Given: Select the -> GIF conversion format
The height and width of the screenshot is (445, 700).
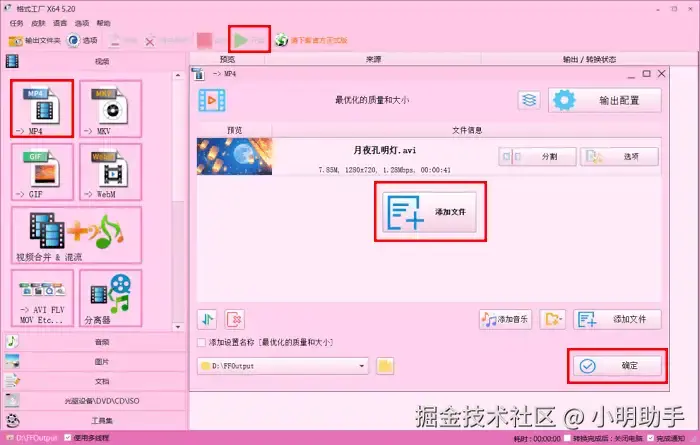Looking at the screenshot, I should pyautogui.click(x=42, y=172).
